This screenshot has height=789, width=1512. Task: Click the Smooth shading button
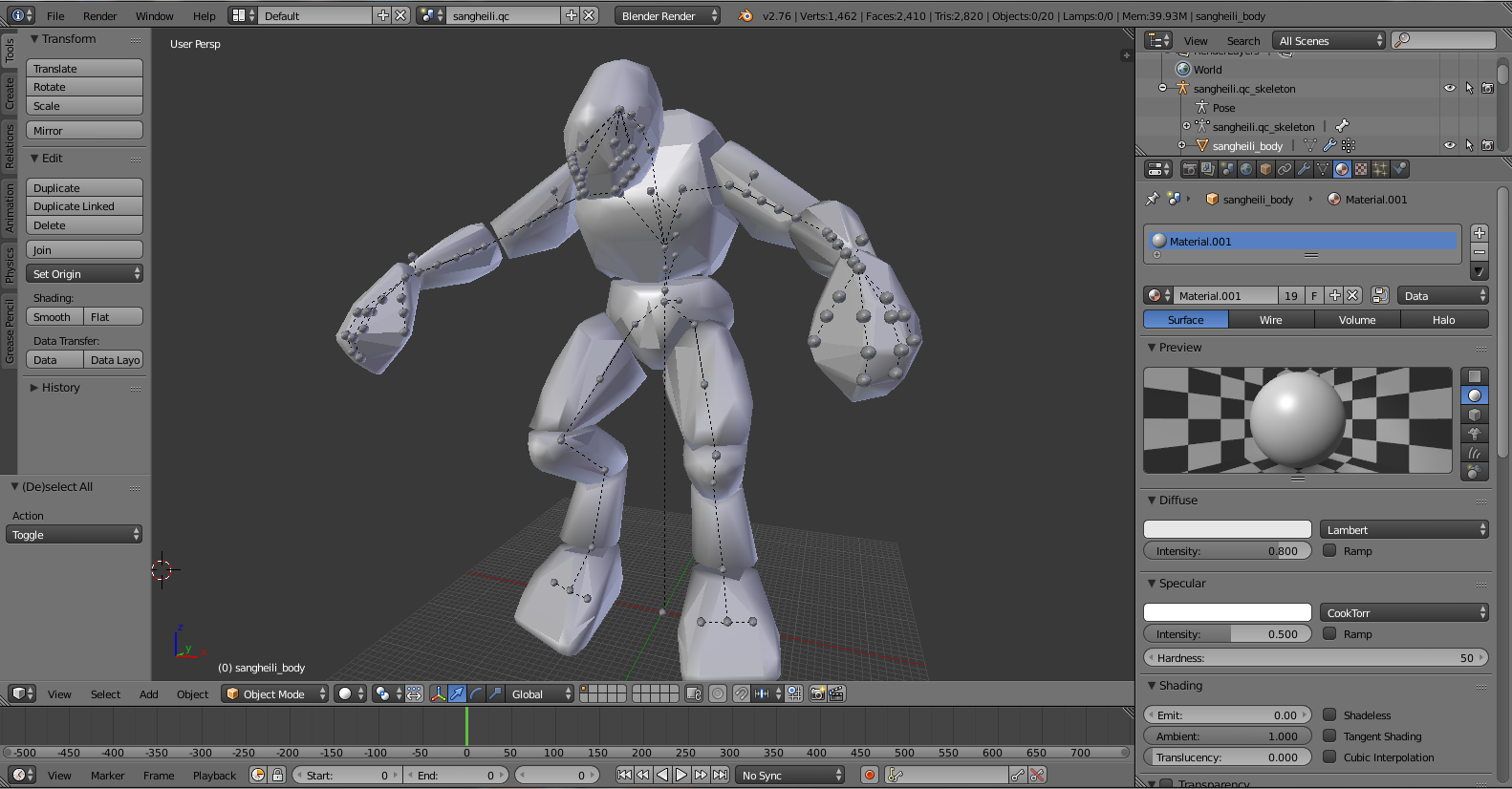[x=54, y=317]
